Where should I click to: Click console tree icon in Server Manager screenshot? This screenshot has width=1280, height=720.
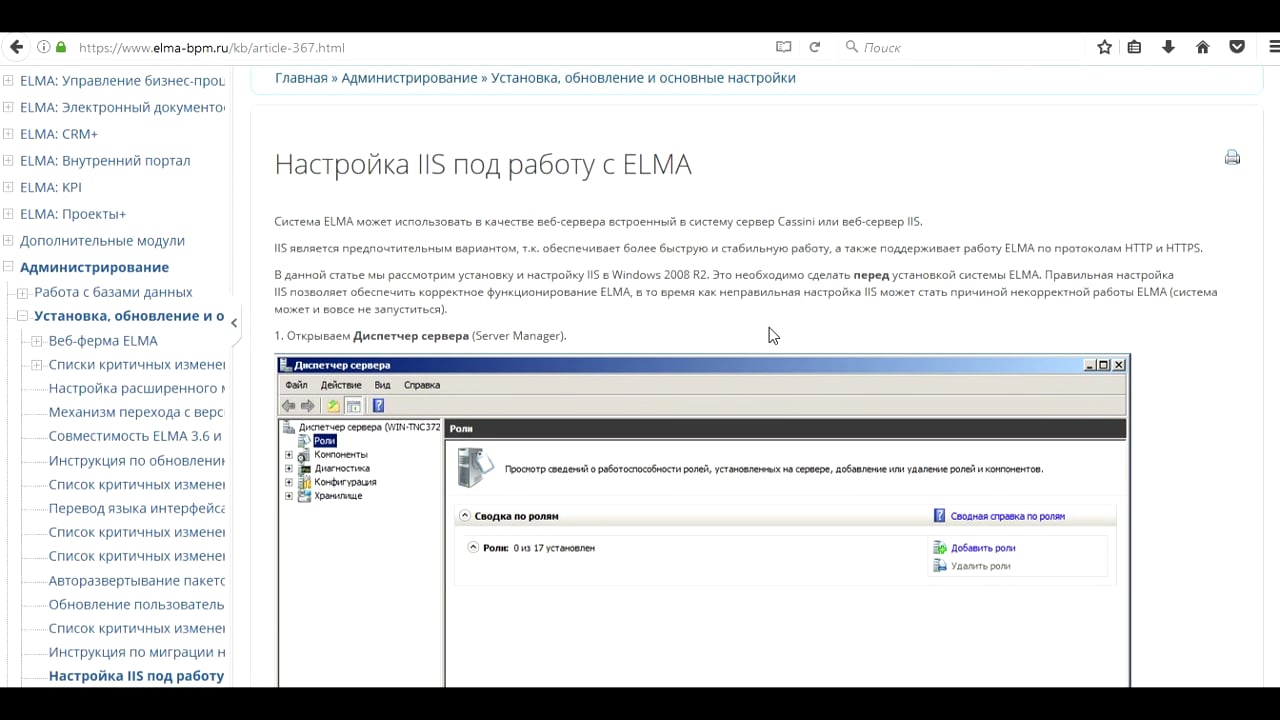tap(352, 405)
